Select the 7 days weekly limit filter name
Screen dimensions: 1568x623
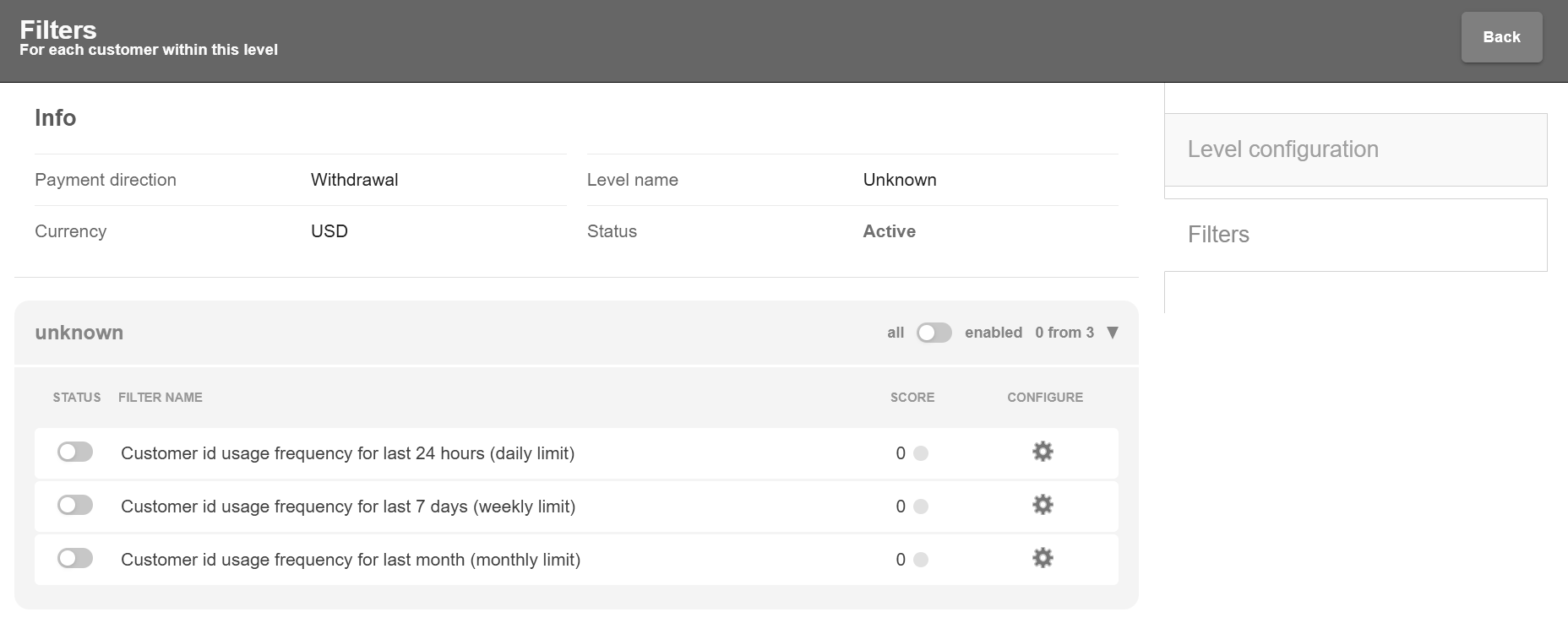(347, 507)
